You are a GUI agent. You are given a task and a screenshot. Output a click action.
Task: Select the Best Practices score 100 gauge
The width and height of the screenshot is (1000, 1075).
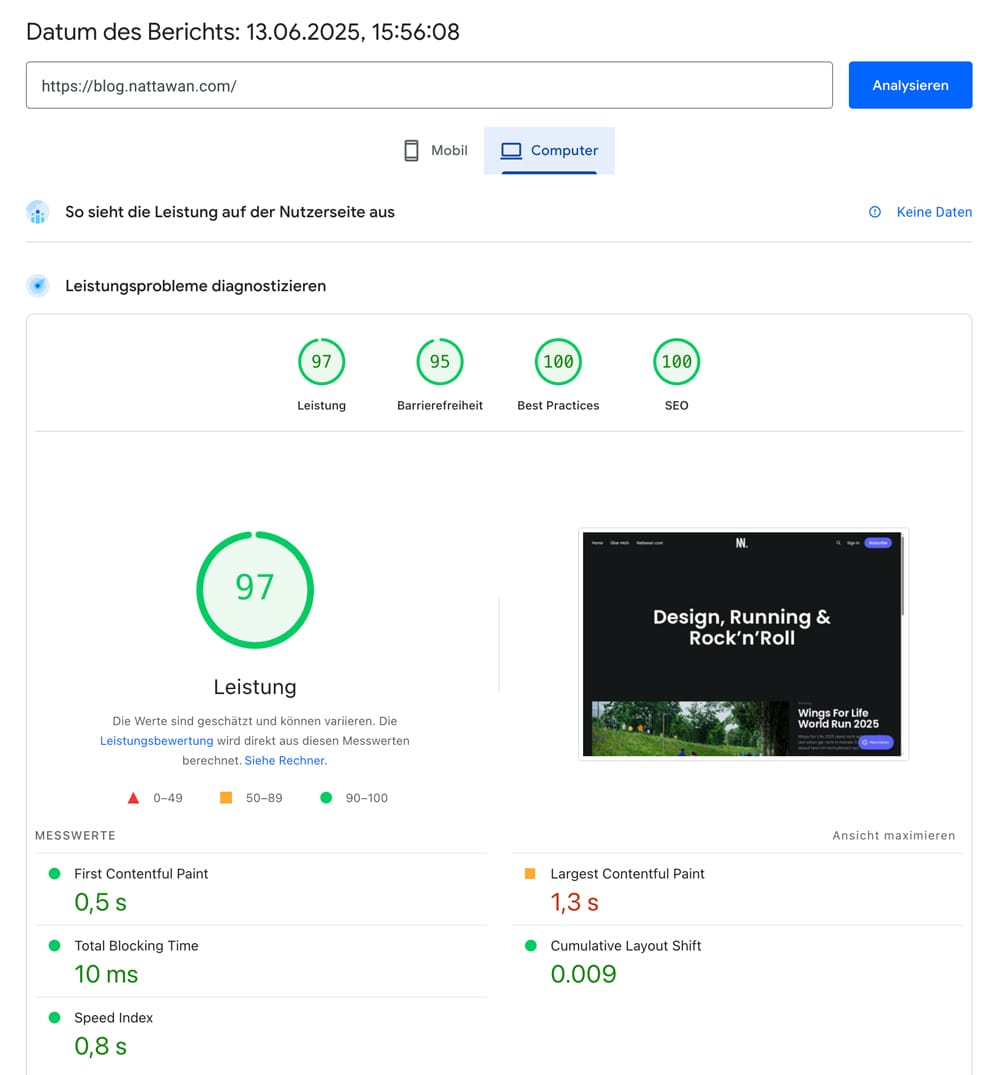click(x=558, y=362)
